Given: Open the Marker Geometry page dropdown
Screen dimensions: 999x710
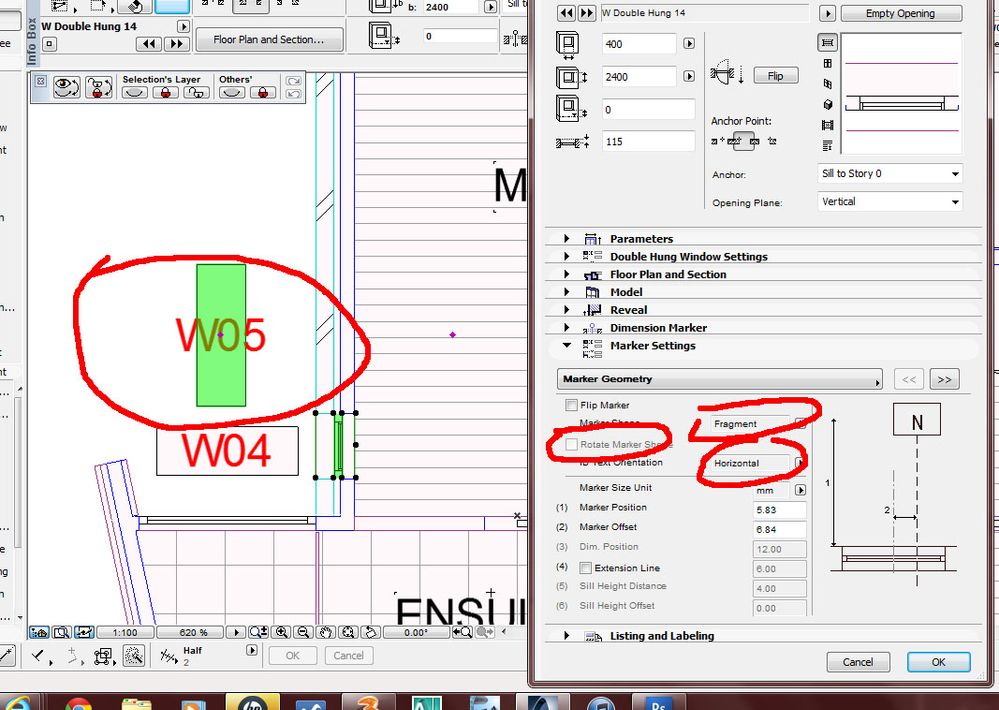Looking at the screenshot, I should pyautogui.click(x=719, y=379).
